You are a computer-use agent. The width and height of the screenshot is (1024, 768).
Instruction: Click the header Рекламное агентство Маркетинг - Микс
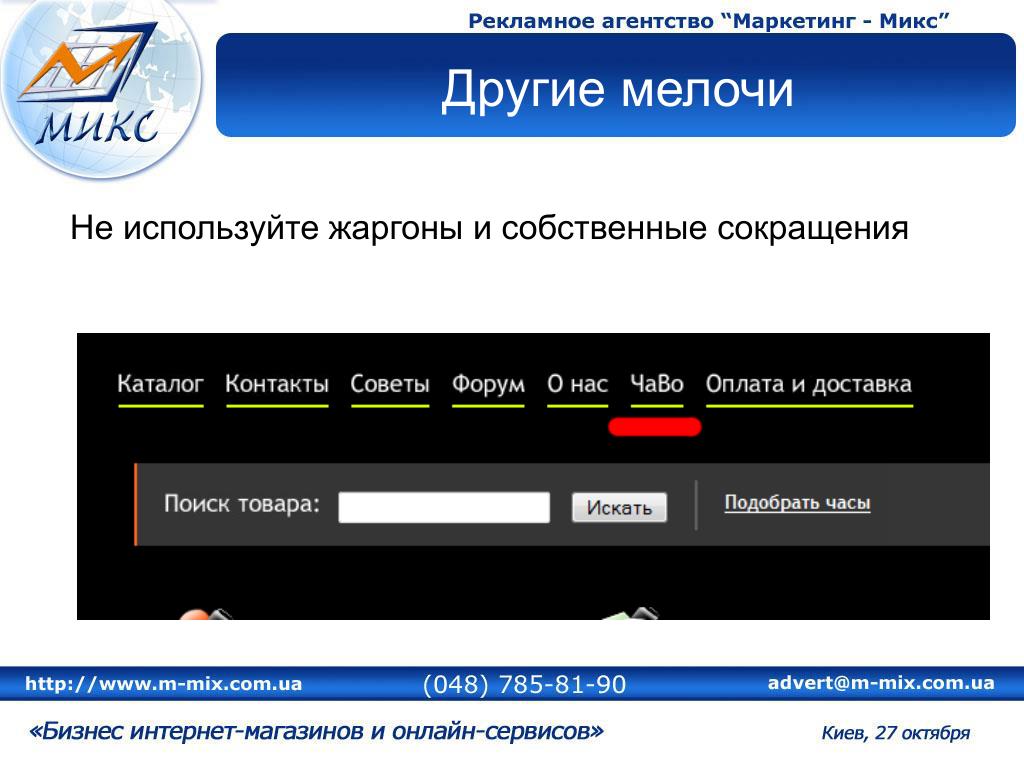coord(709,21)
